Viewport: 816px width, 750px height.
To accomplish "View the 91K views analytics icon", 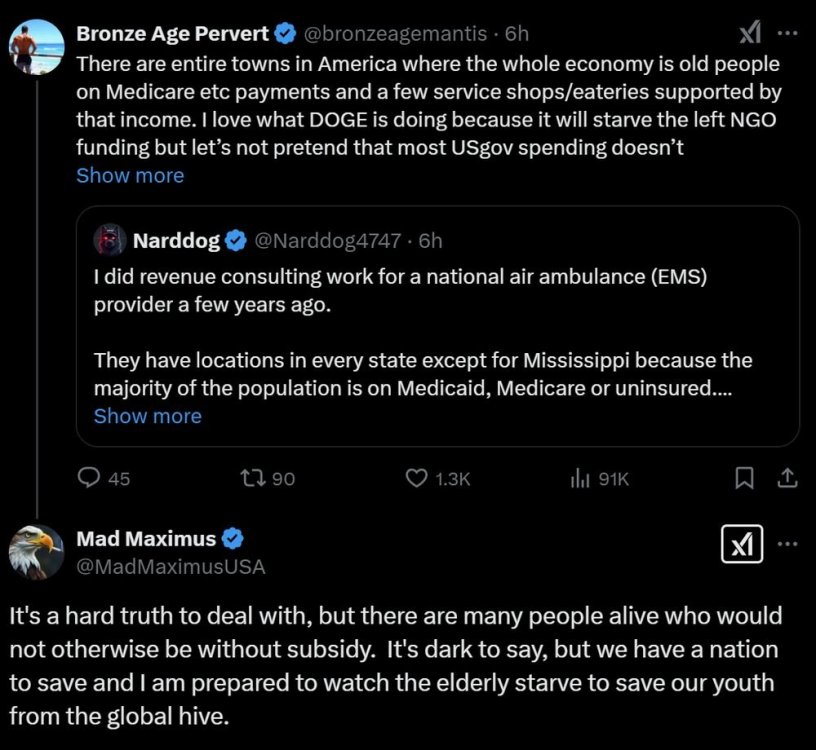I will (580, 479).
